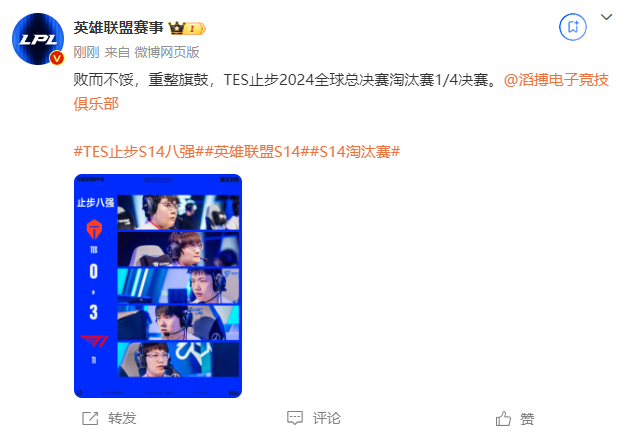Open the TES 0-3 T1 poster image
Viewport: 626px width, 434px height.
[x=158, y=286]
